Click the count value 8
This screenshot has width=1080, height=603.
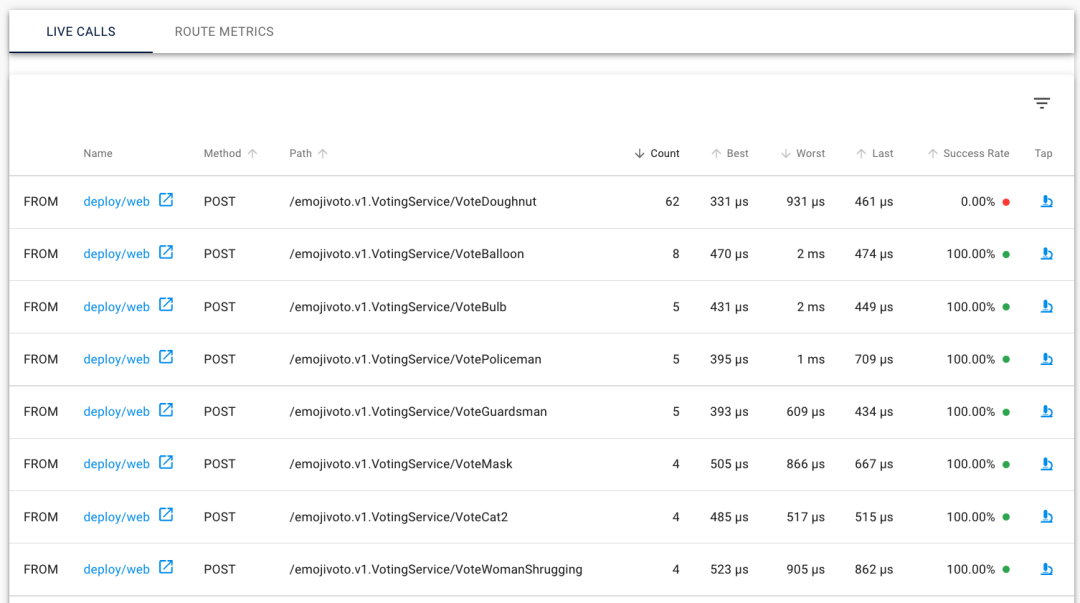point(676,254)
